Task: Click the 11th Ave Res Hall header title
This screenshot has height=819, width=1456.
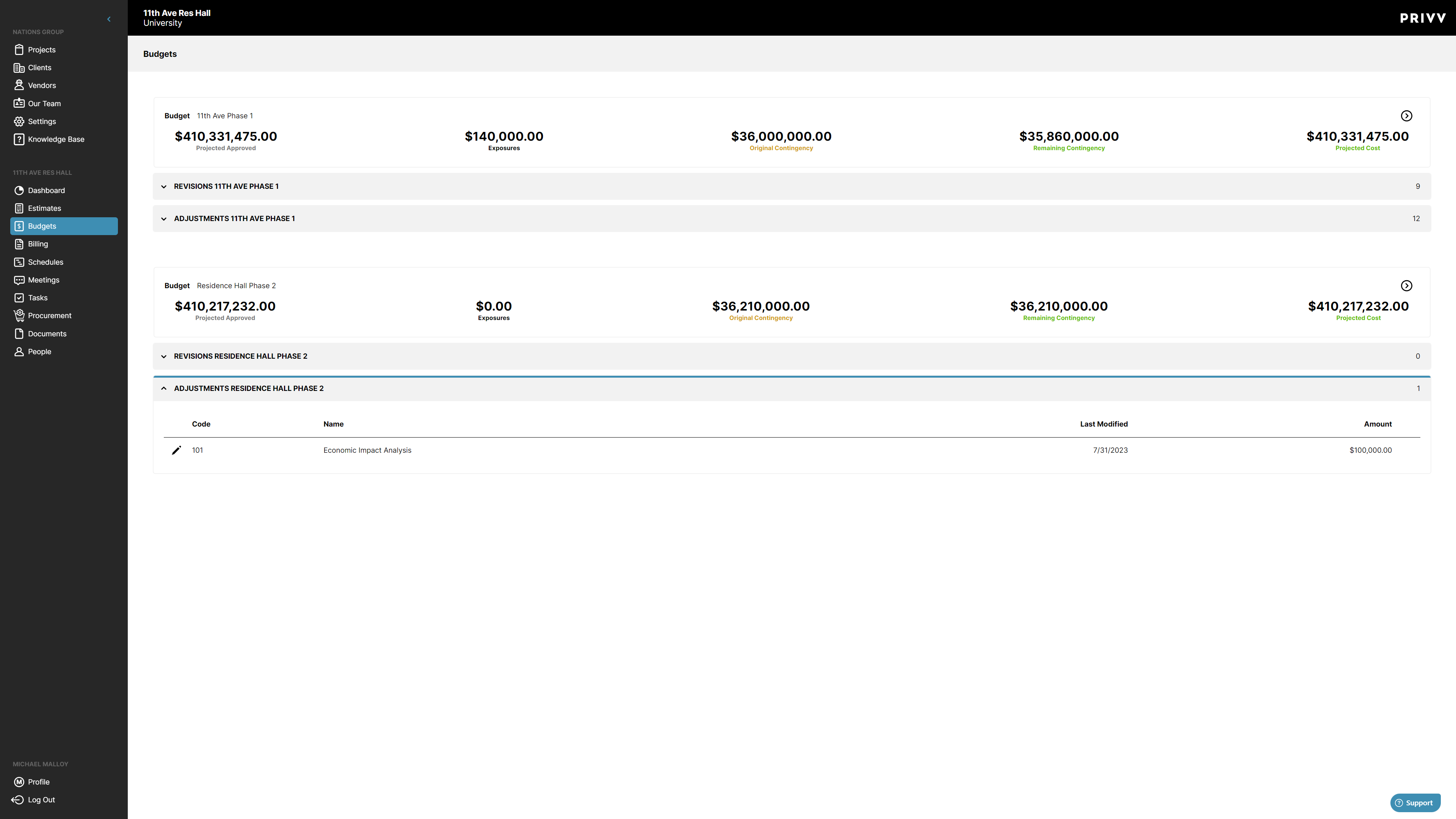Action: [176, 13]
